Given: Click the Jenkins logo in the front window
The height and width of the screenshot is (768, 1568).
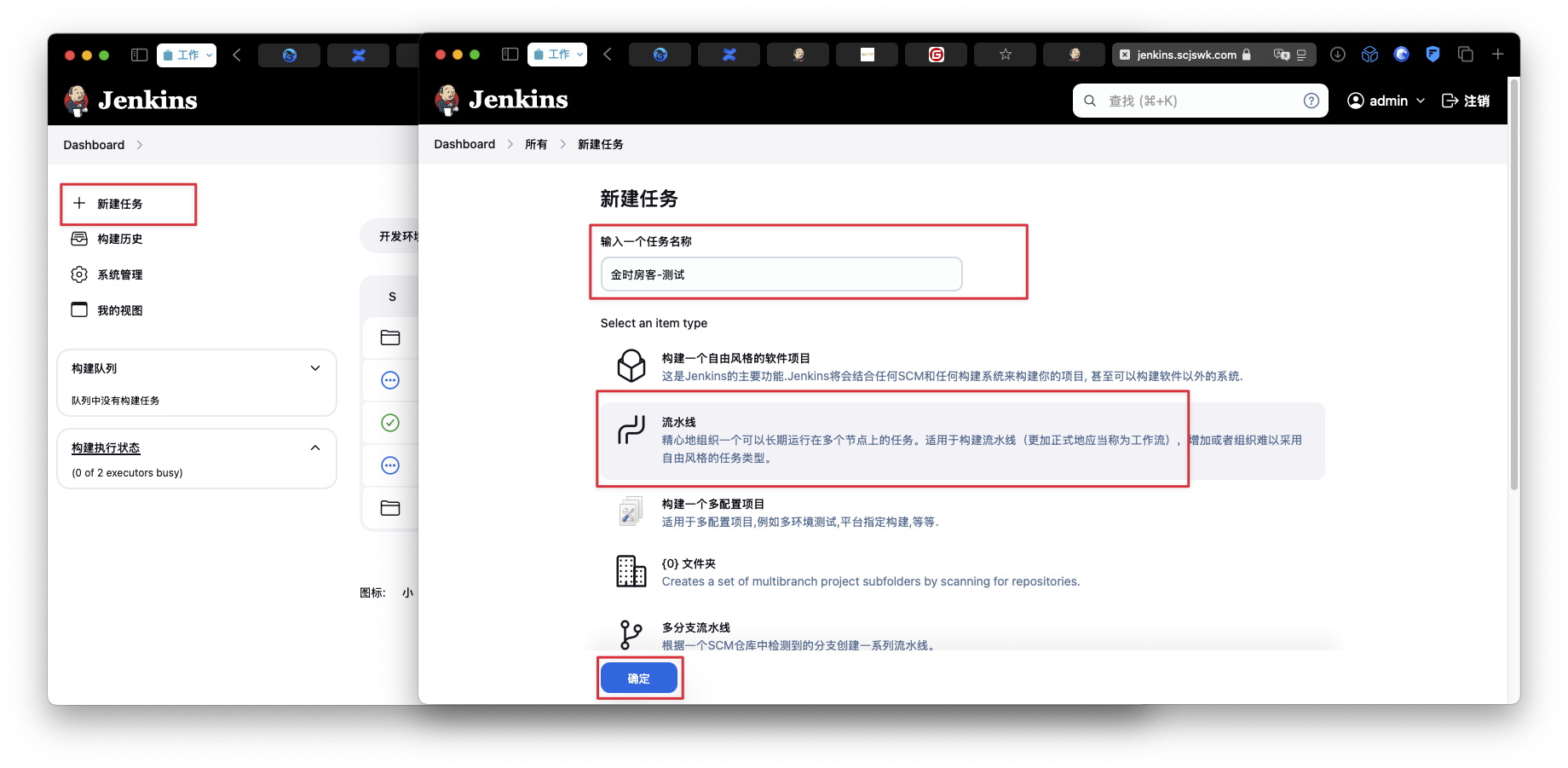Looking at the screenshot, I should (501, 100).
